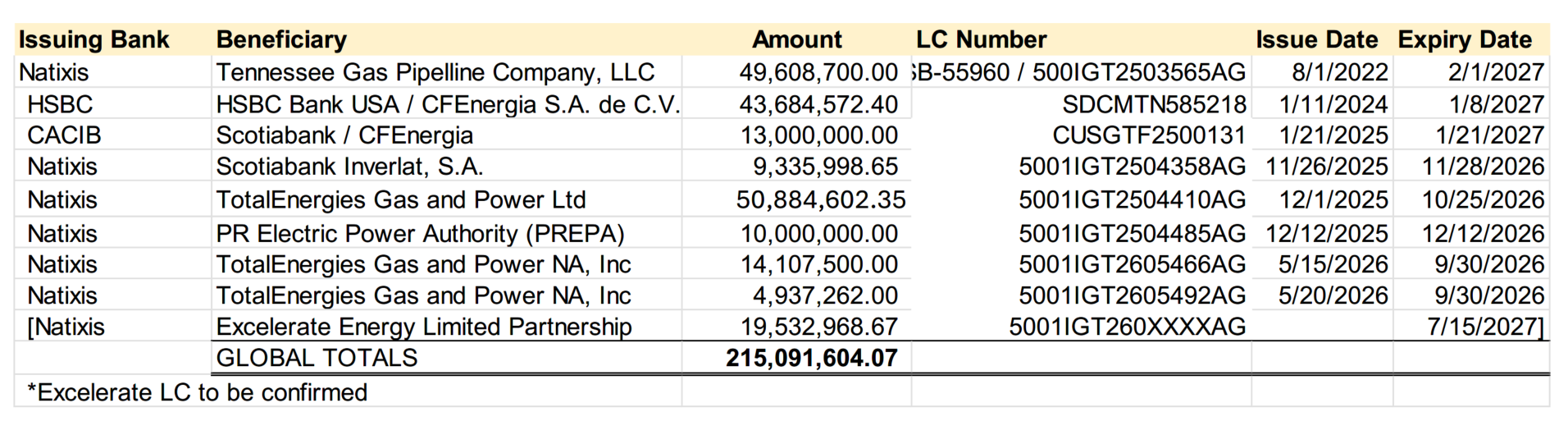The height and width of the screenshot is (421, 1568).
Task: Click expiry date 10/25/2026
Action: [1483, 199]
